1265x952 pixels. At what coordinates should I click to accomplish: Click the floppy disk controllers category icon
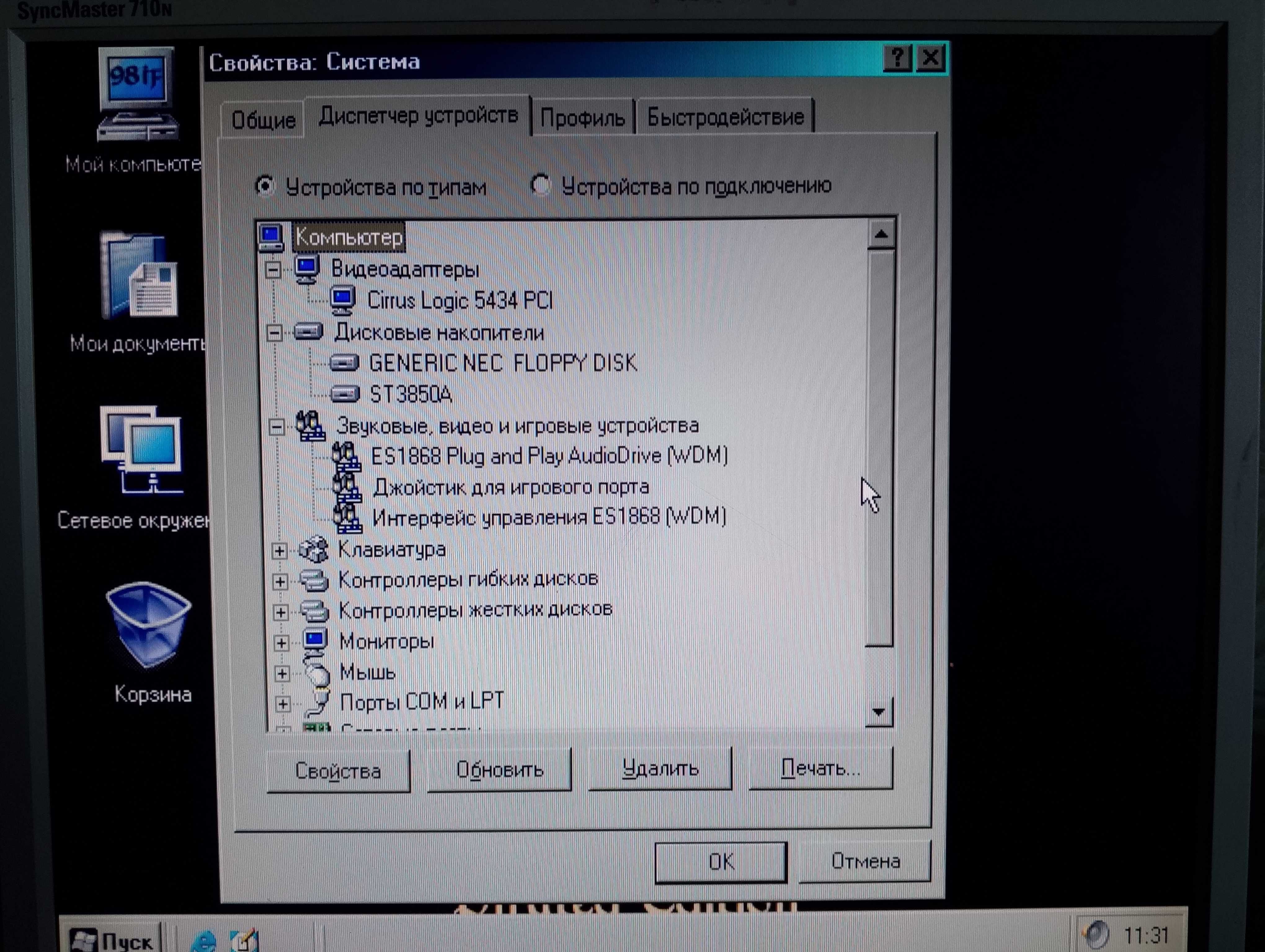314,580
